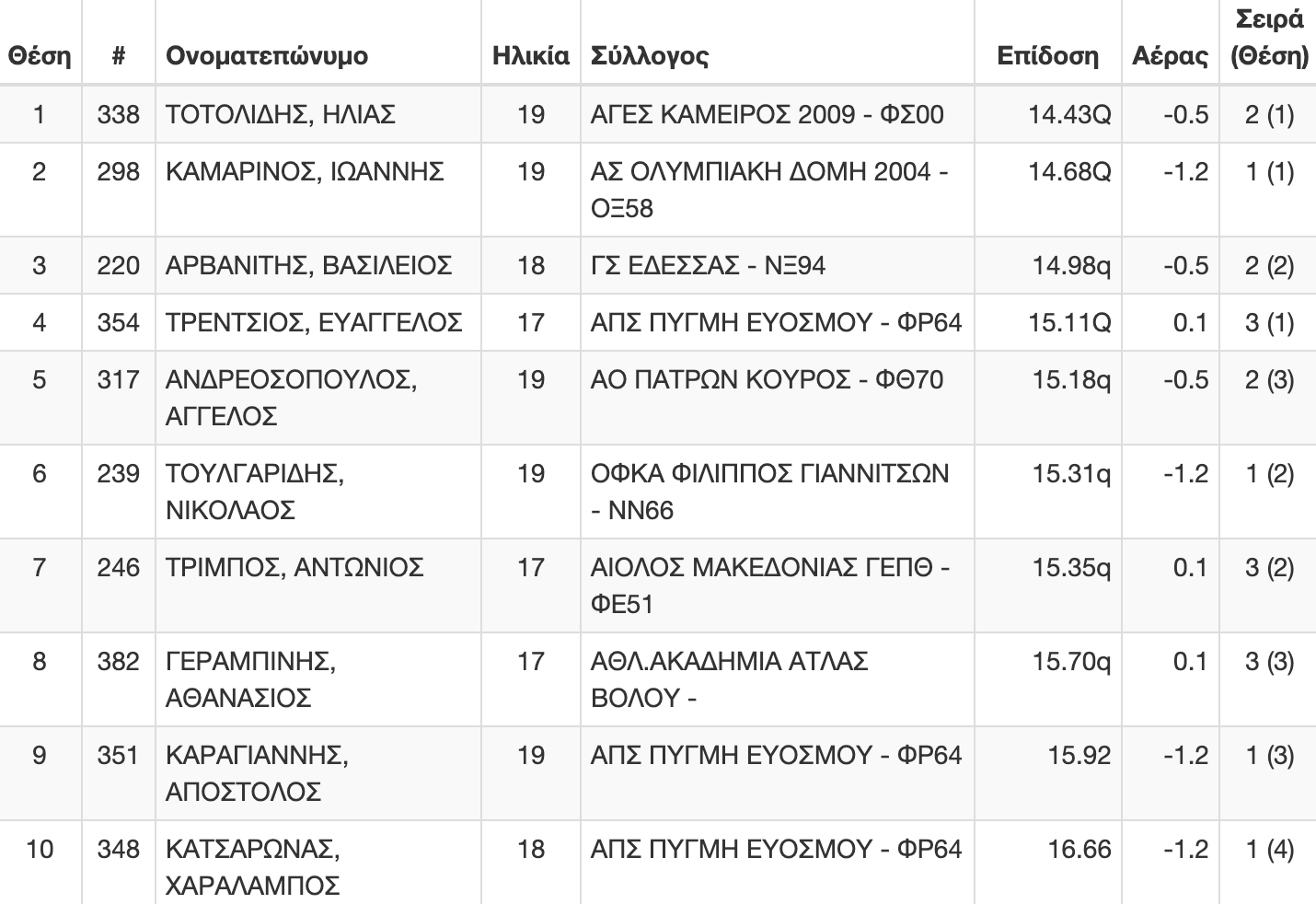Select the Ονοματεπώνυμο column header
The width and height of the screenshot is (1316, 904).
[267, 56]
